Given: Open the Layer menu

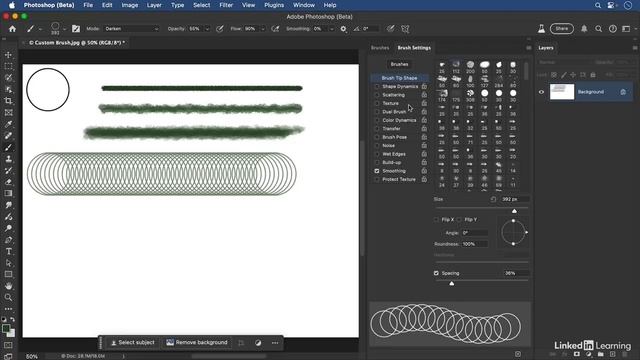Looking at the screenshot, I should click(x=154, y=5).
